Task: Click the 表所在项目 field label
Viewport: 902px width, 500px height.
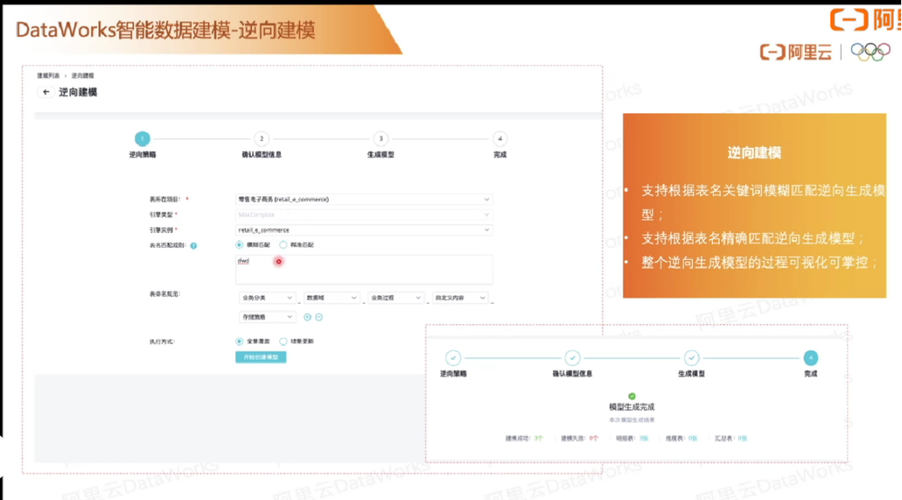Action: 165,199
